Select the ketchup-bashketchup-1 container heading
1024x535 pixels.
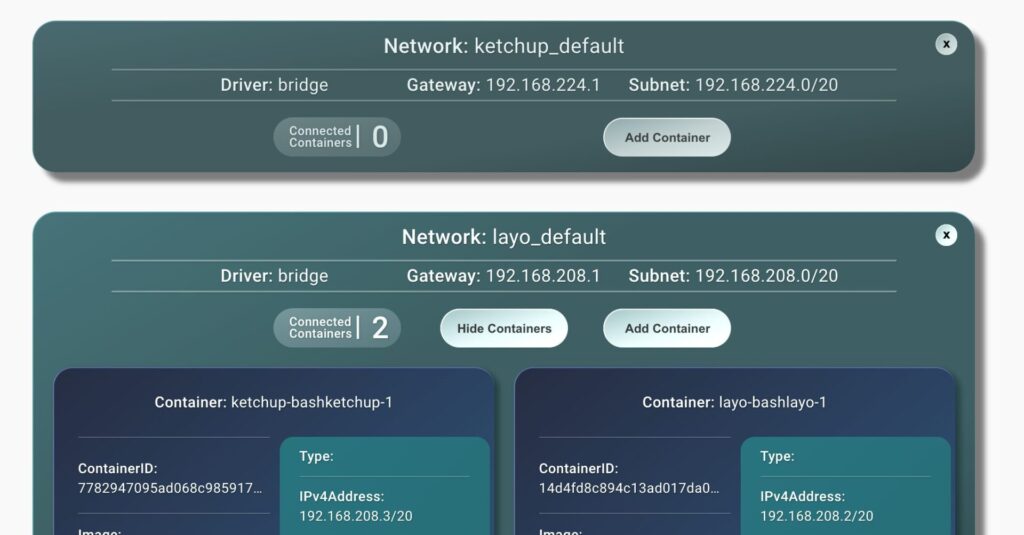pyautogui.click(x=273, y=402)
